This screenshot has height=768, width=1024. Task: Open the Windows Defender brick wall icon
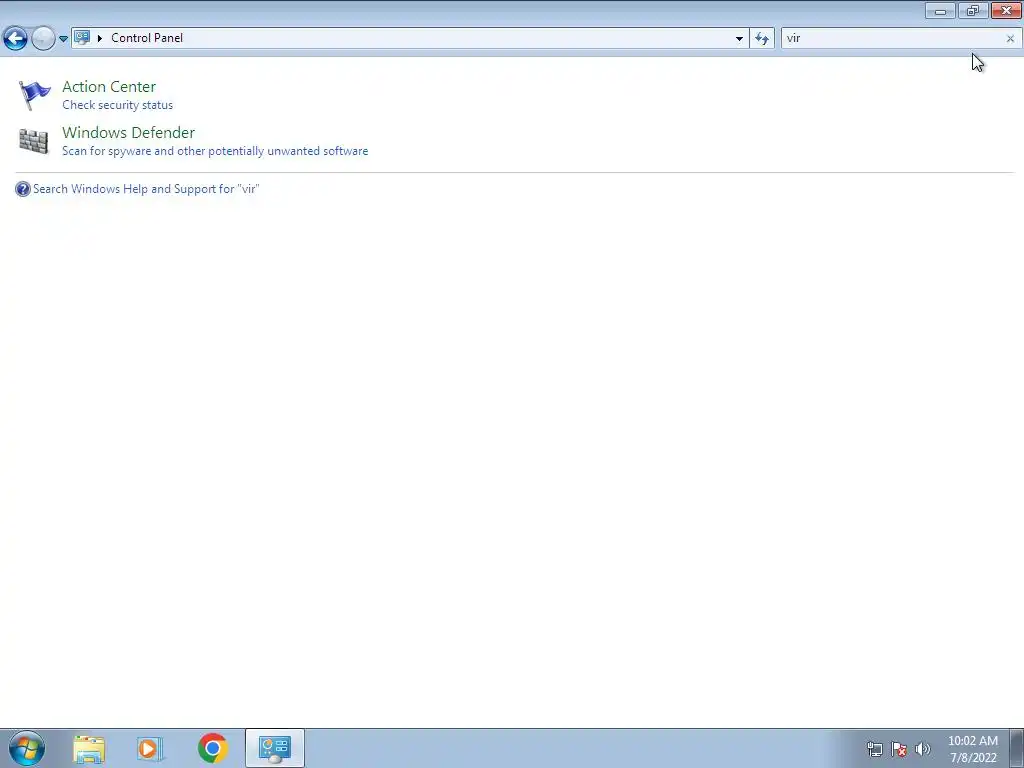coord(33,140)
